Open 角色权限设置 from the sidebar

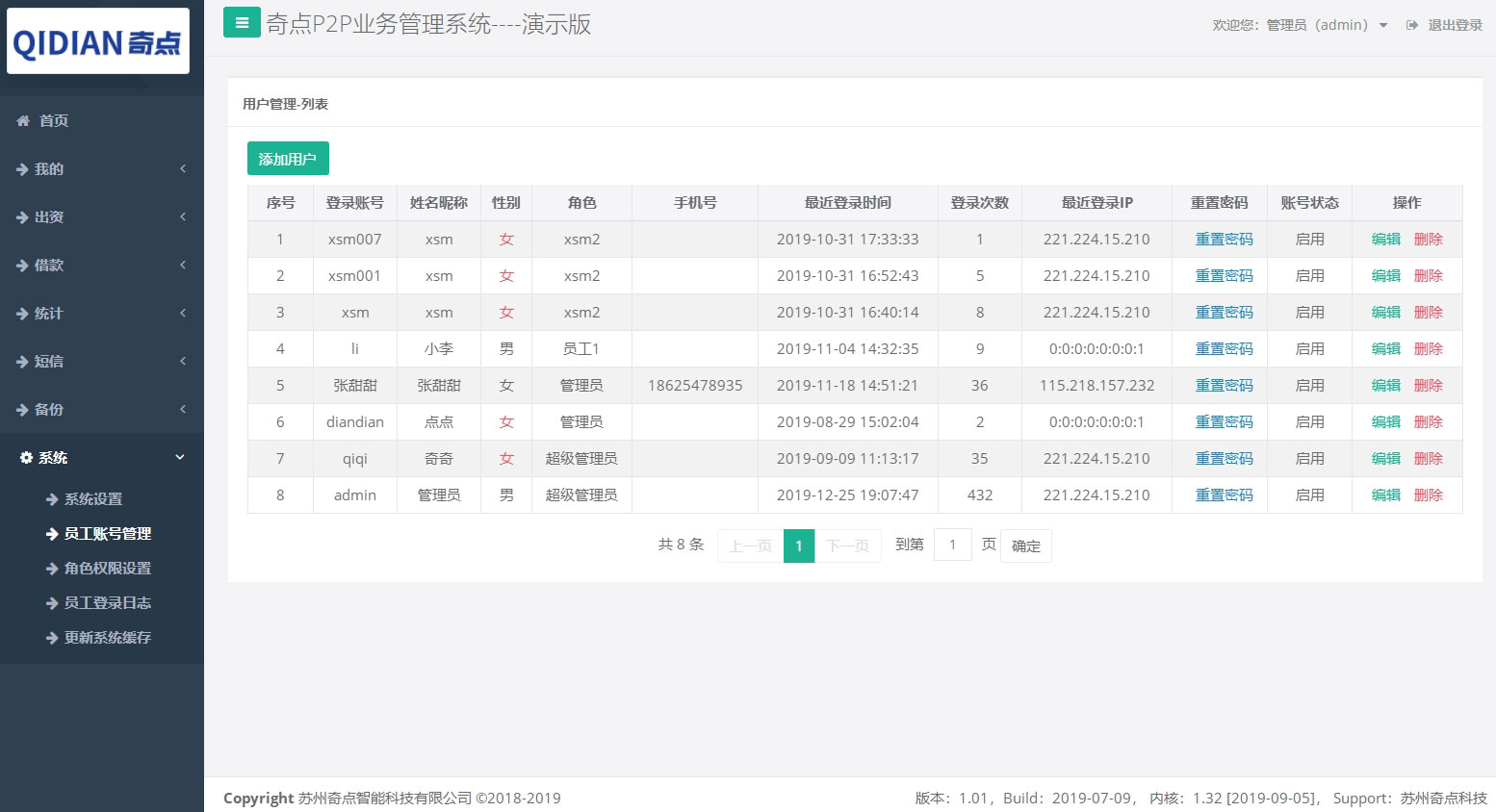pos(106,568)
